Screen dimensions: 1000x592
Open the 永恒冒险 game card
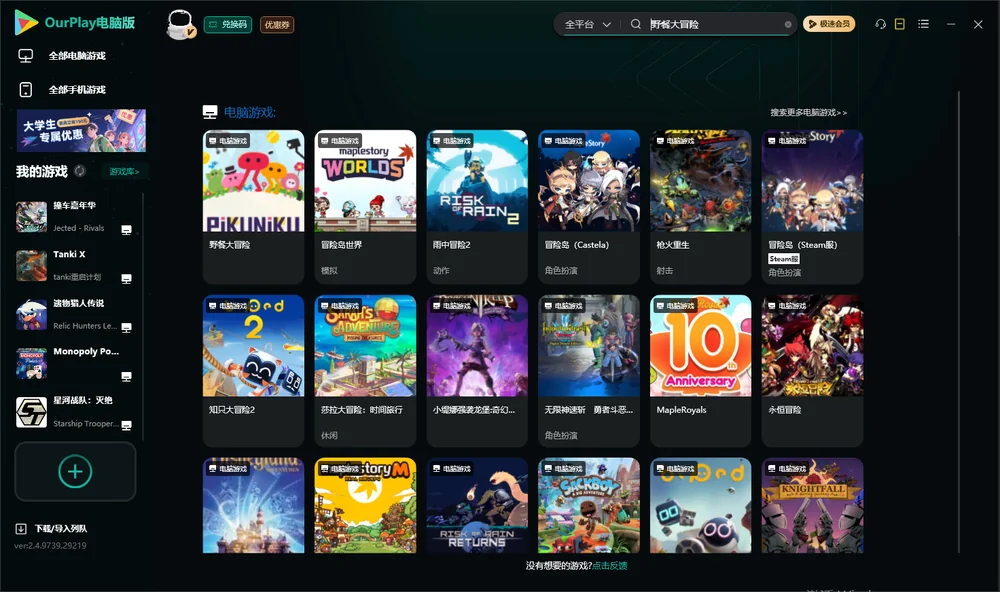[812, 371]
